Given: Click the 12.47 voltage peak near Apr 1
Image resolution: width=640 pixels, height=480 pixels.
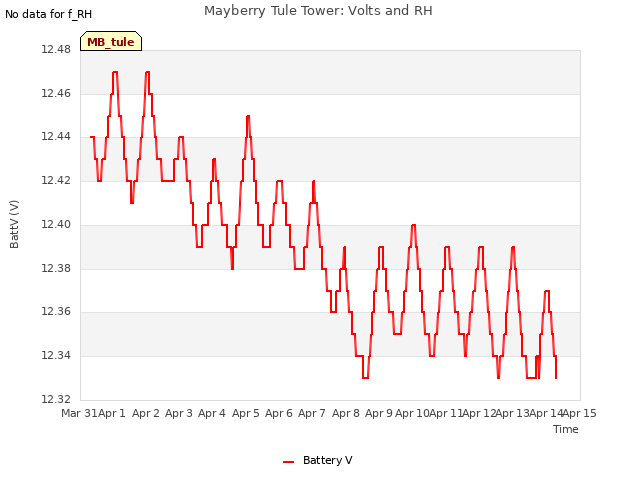Looking at the screenshot, I should (115, 72).
